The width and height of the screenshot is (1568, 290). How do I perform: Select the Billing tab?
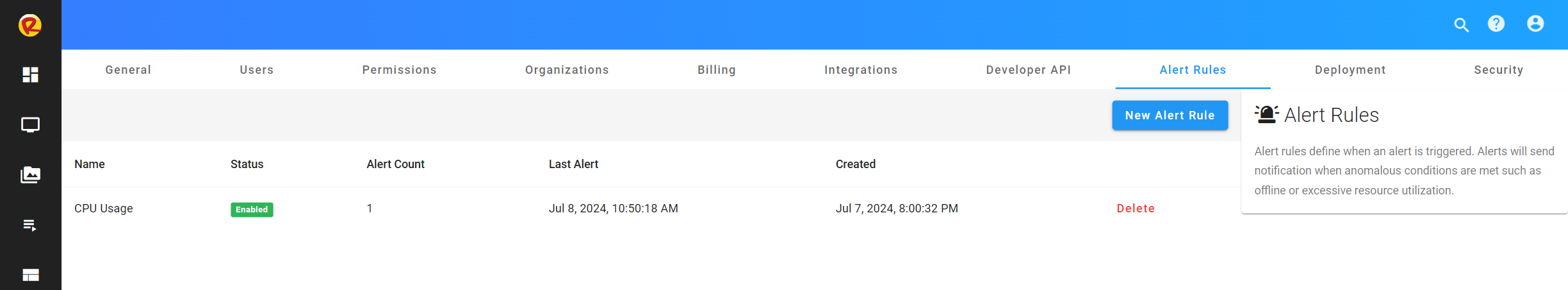[x=716, y=70]
